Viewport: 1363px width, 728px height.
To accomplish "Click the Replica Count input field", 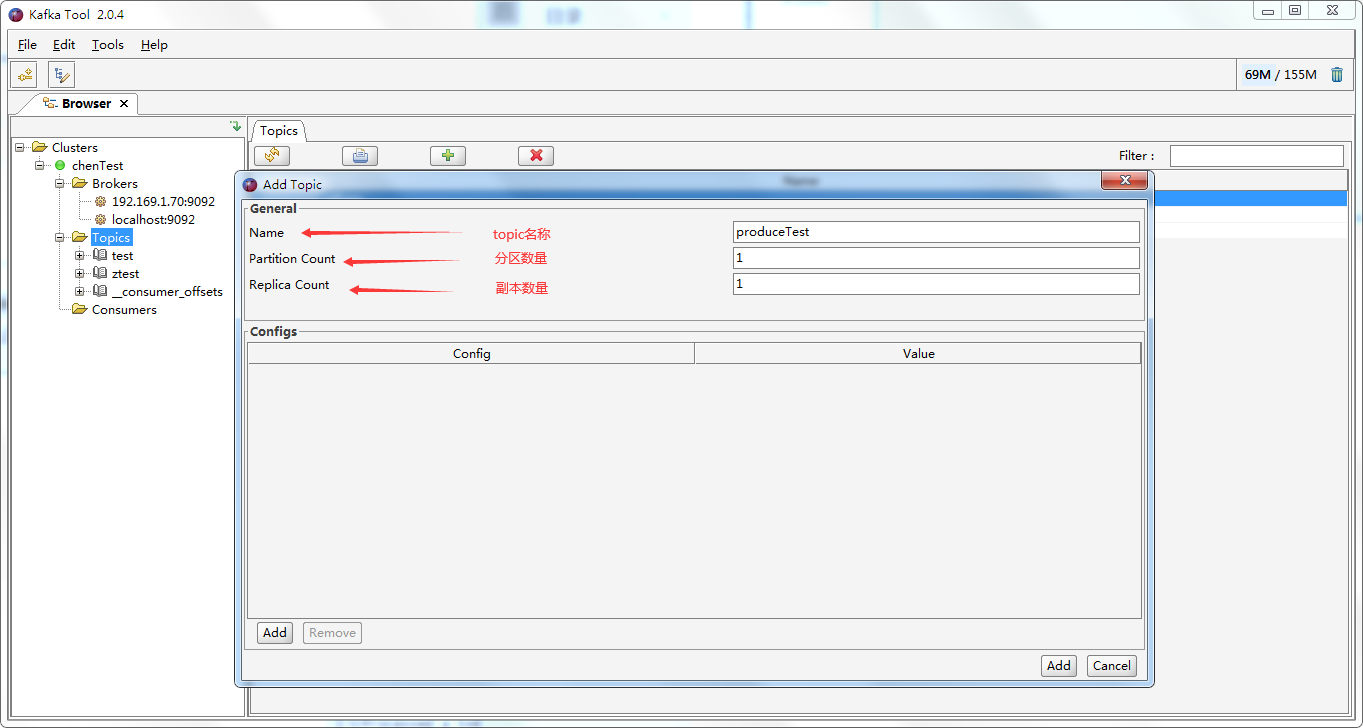I will pyautogui.click(x=936, y=284).
